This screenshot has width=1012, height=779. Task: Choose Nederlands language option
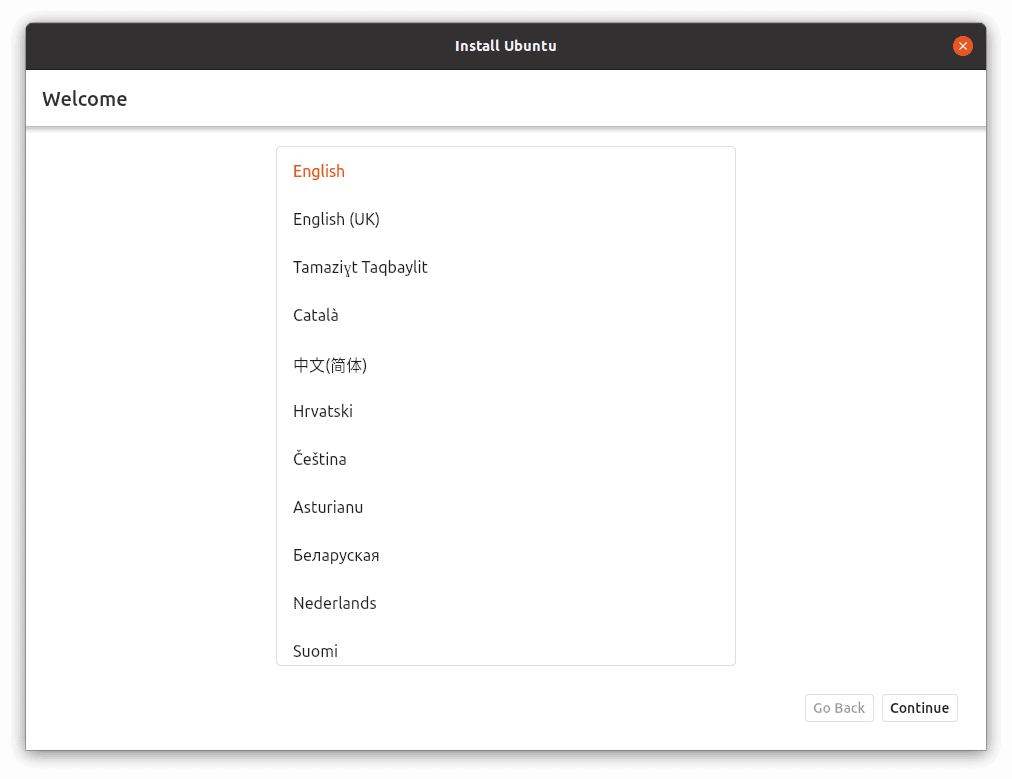point(335,603)
